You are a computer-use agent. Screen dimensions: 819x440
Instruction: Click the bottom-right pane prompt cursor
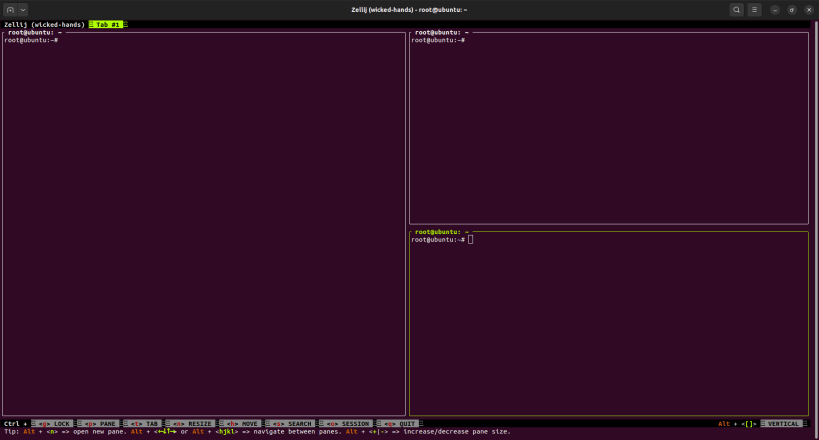click(471, 240)
